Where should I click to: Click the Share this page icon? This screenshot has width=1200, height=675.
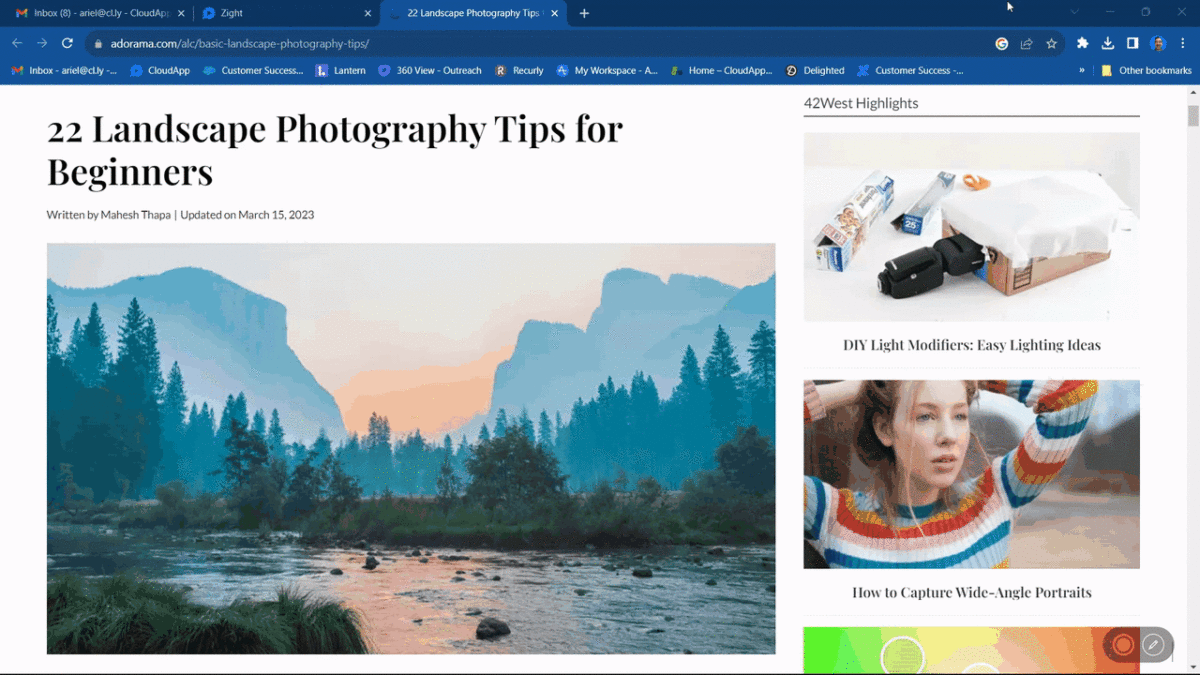point(1026,44)
